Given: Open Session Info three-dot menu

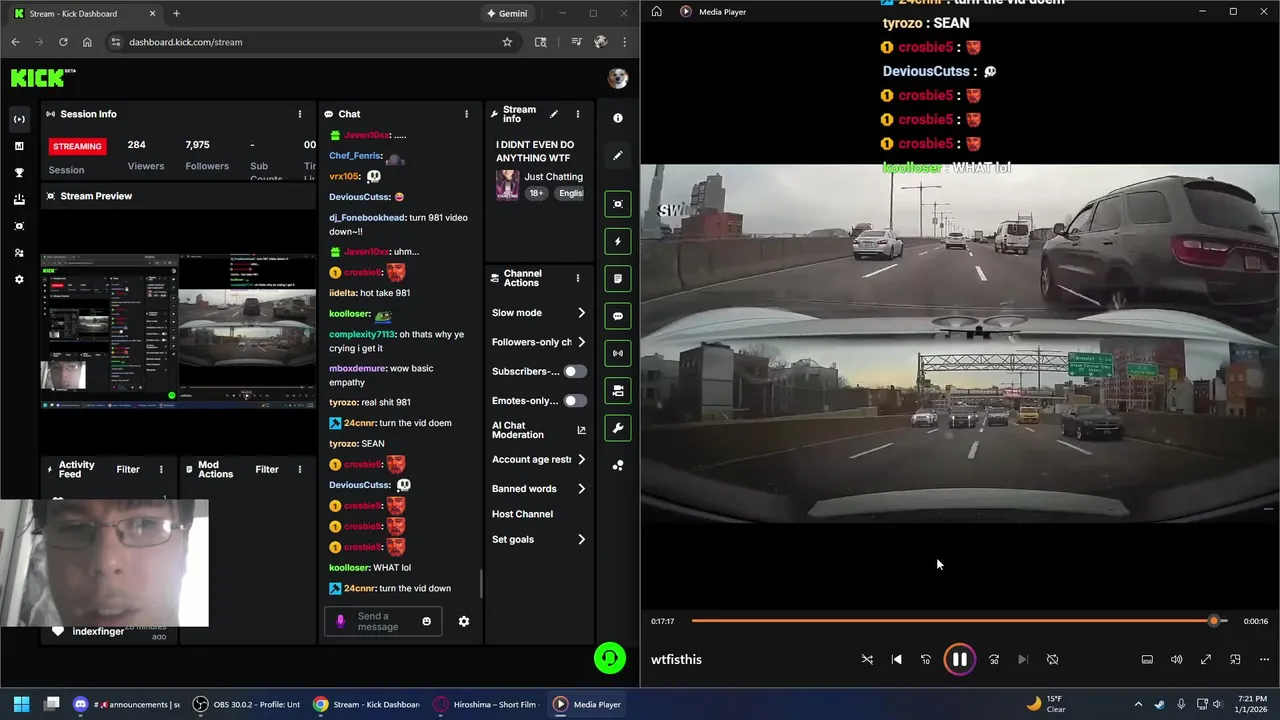Looking at the screenshot, I should coord(299,114).
